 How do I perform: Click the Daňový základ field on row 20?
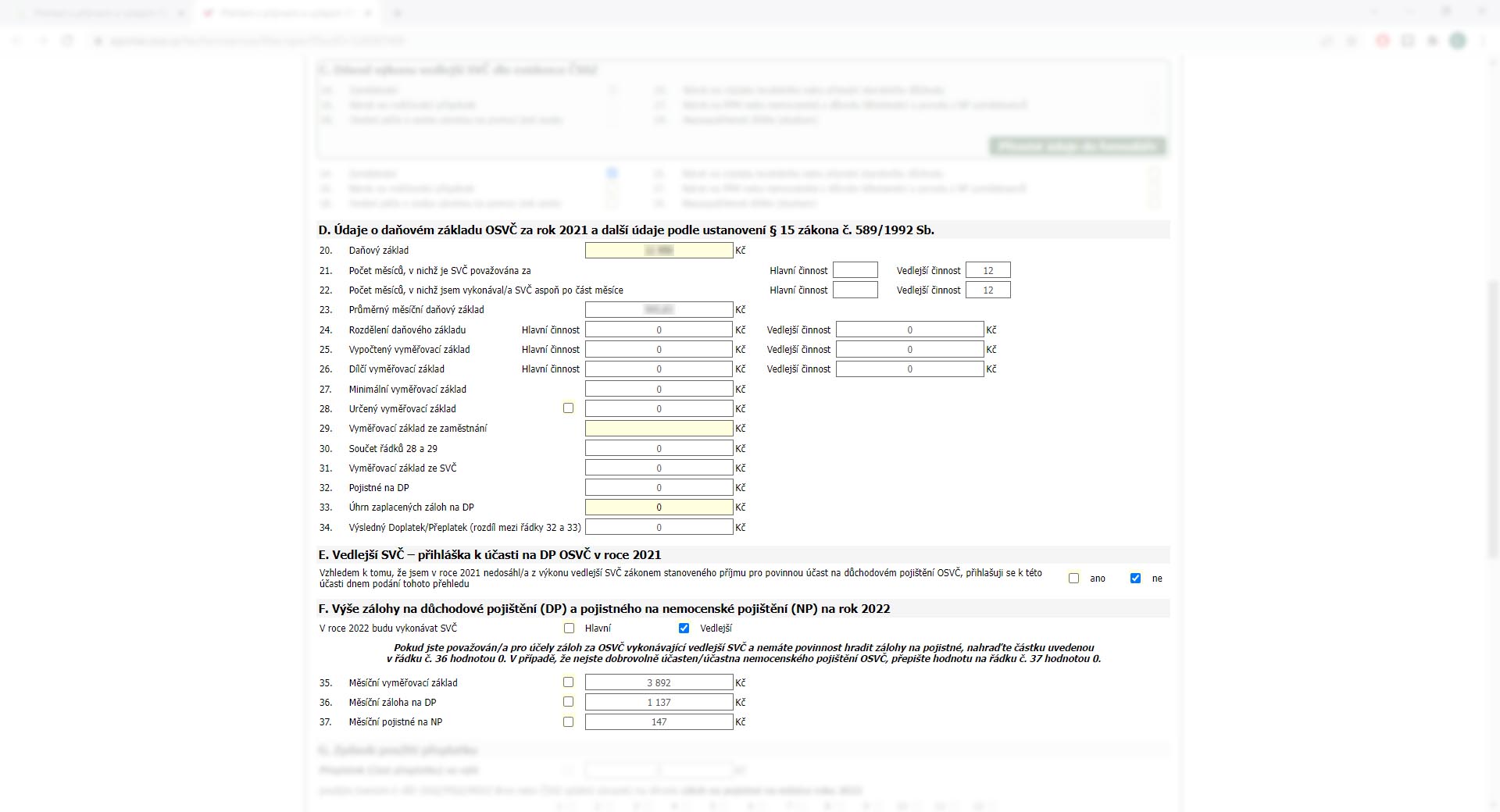click(659, 251)
